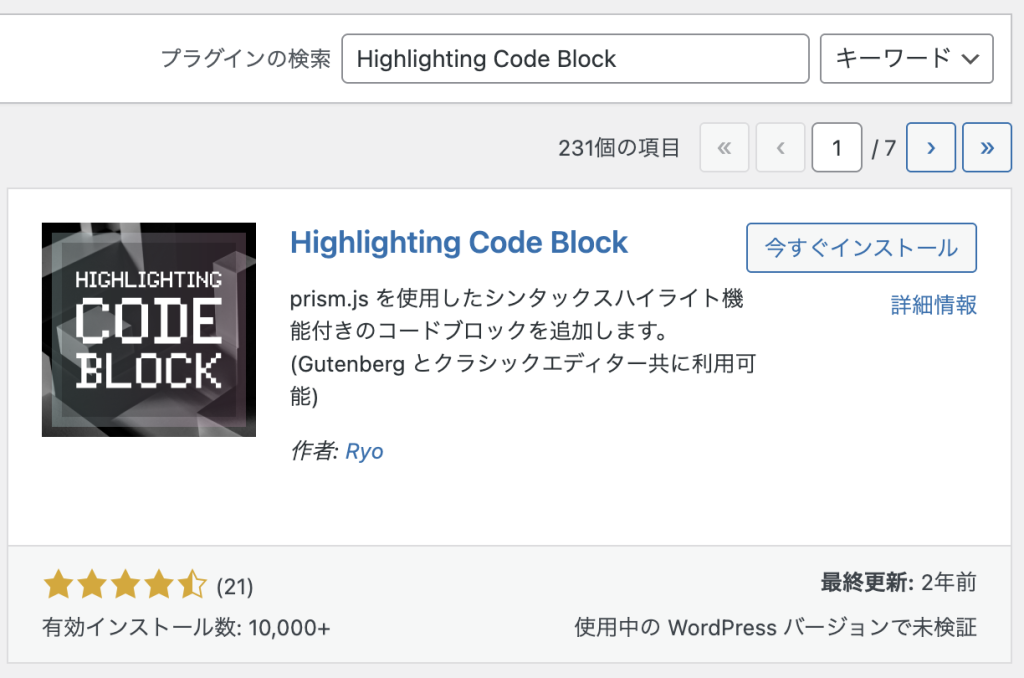This screenshot has height=678, width=1024.
Task: Click the first page double-arrow button
Action: pyautogui.click(x=725, y=148)
